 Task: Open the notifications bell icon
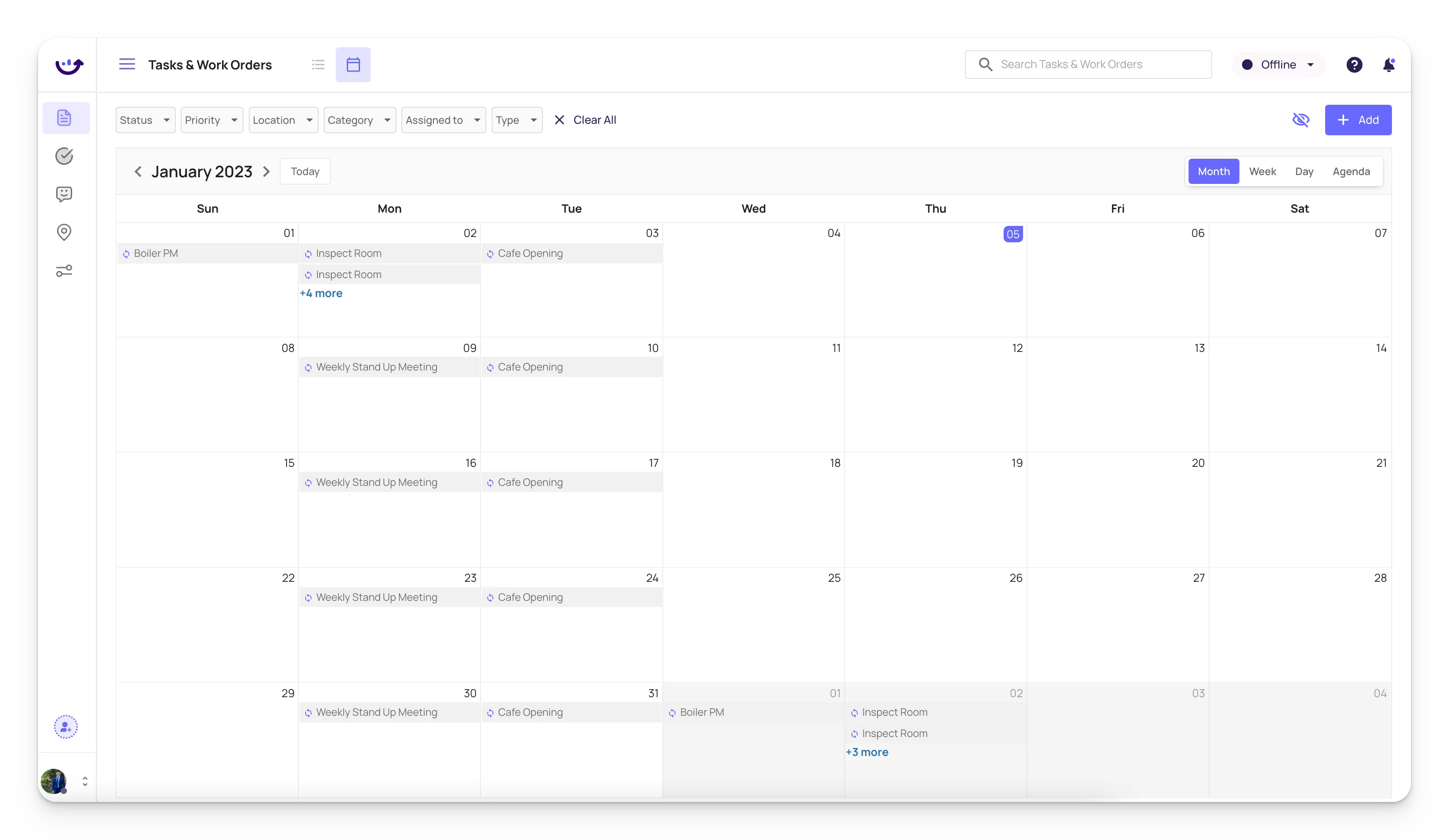[1389, 65]
